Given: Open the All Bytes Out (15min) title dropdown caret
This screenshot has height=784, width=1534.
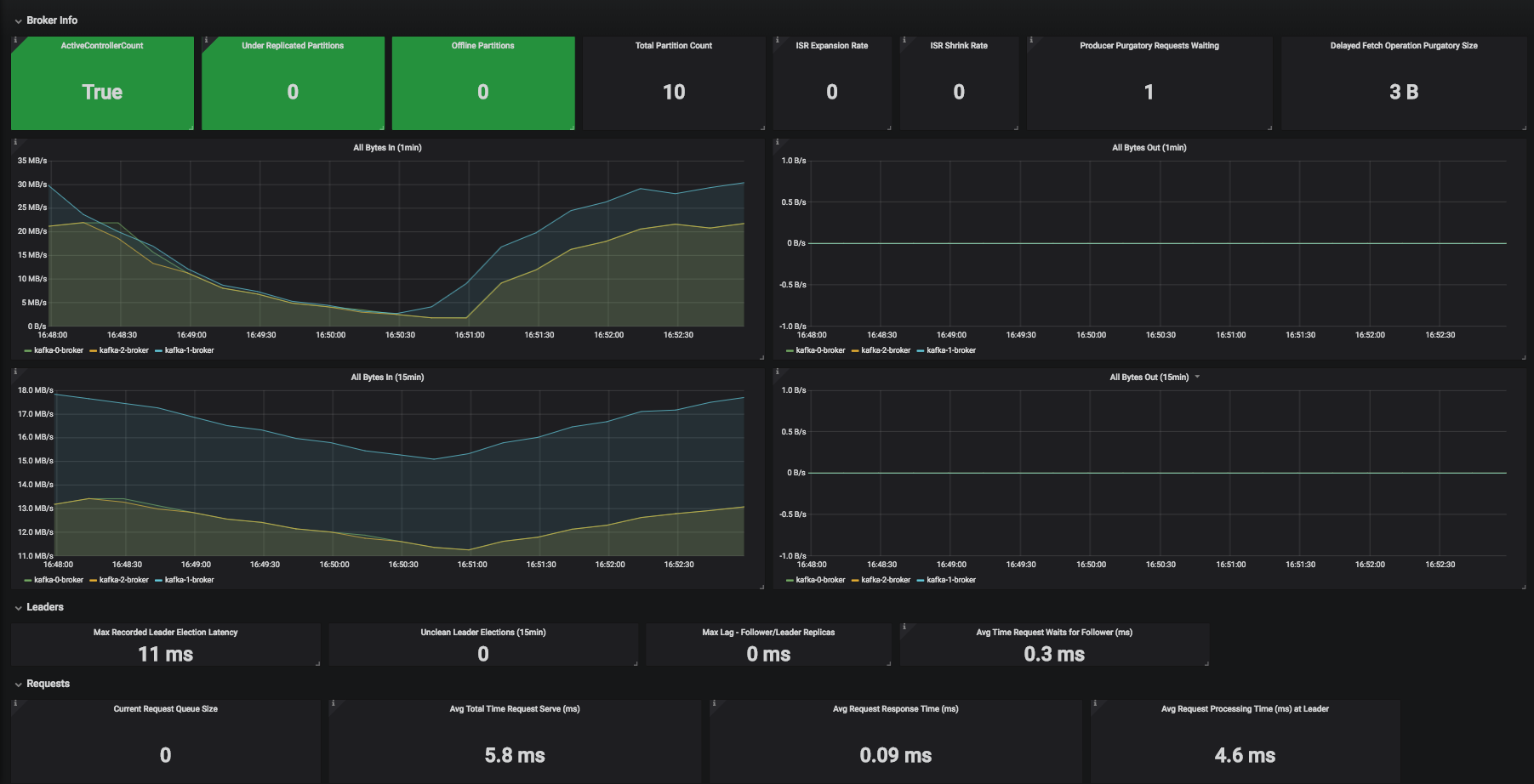Looking at the screenshot, I should click(x=1197, y=377).
